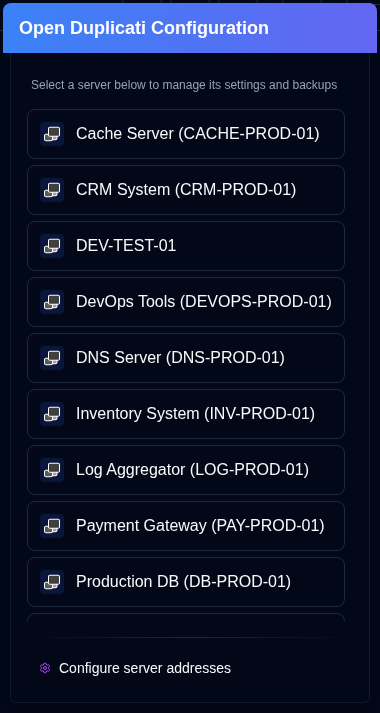Click the server icon beside Log Aggregator
Screen dimensions: 380x713
click(x=52, y=469)
